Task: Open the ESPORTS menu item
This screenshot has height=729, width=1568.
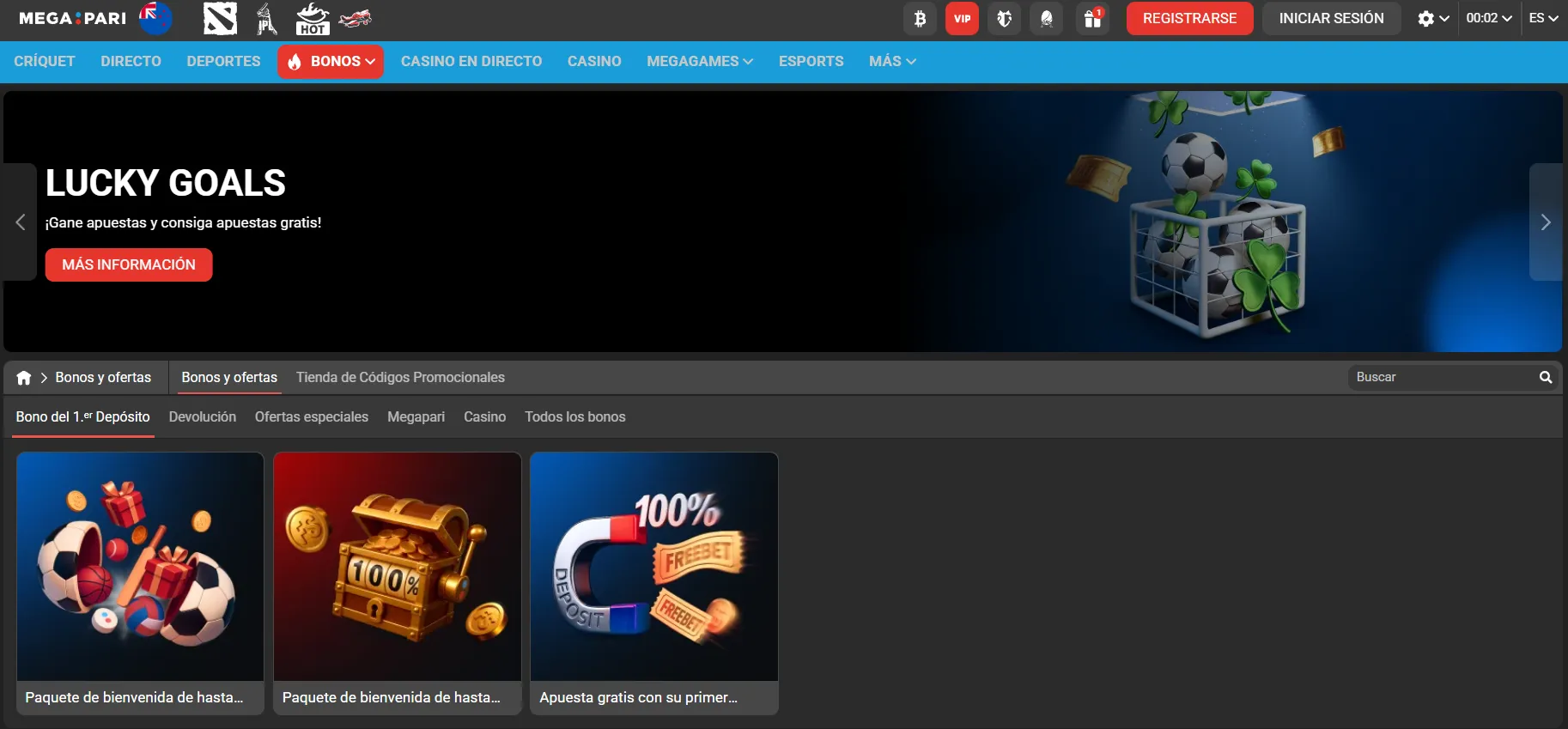Action: [811, 62]
